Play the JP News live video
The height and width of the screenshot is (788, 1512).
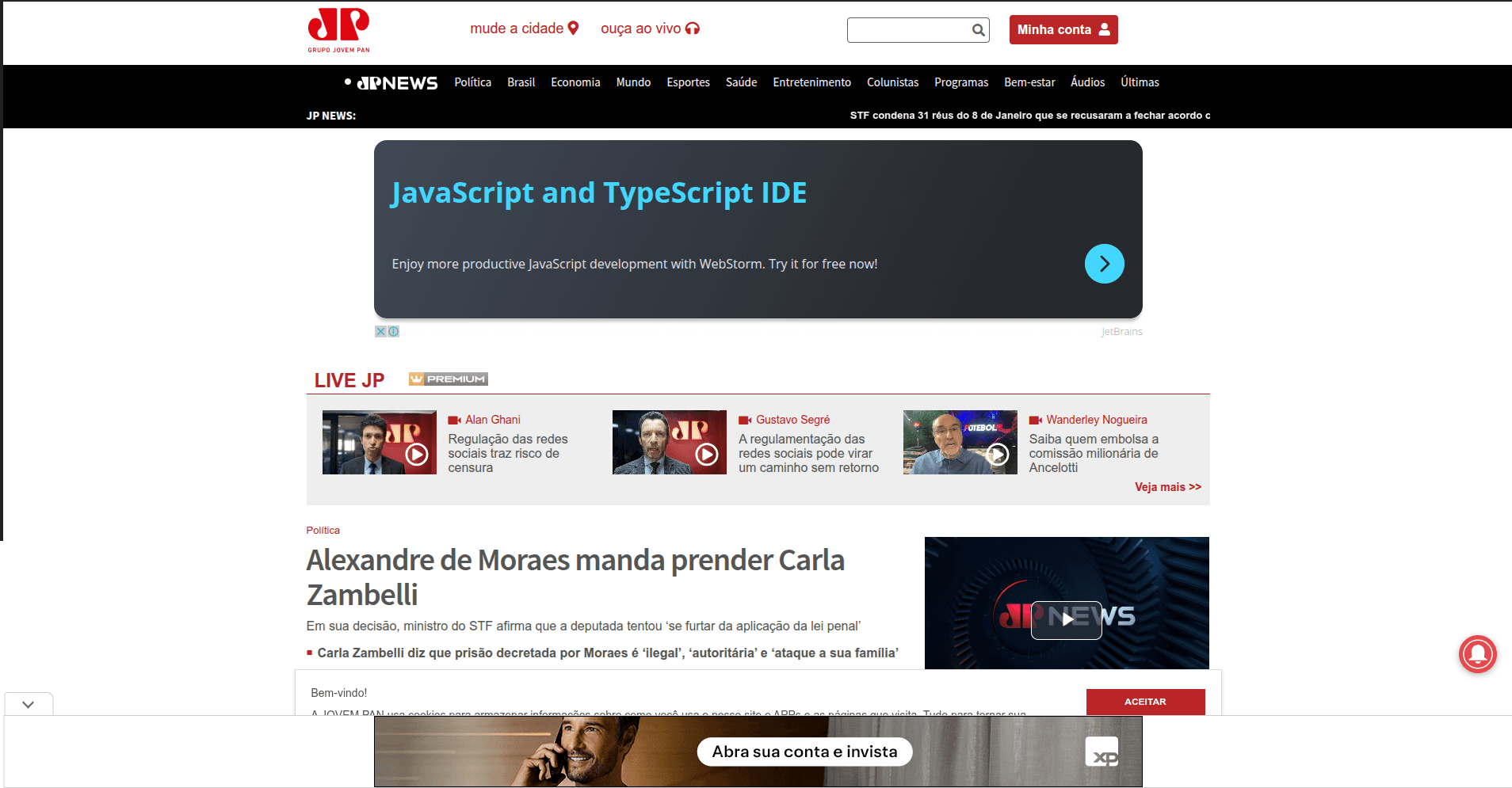1067,619
